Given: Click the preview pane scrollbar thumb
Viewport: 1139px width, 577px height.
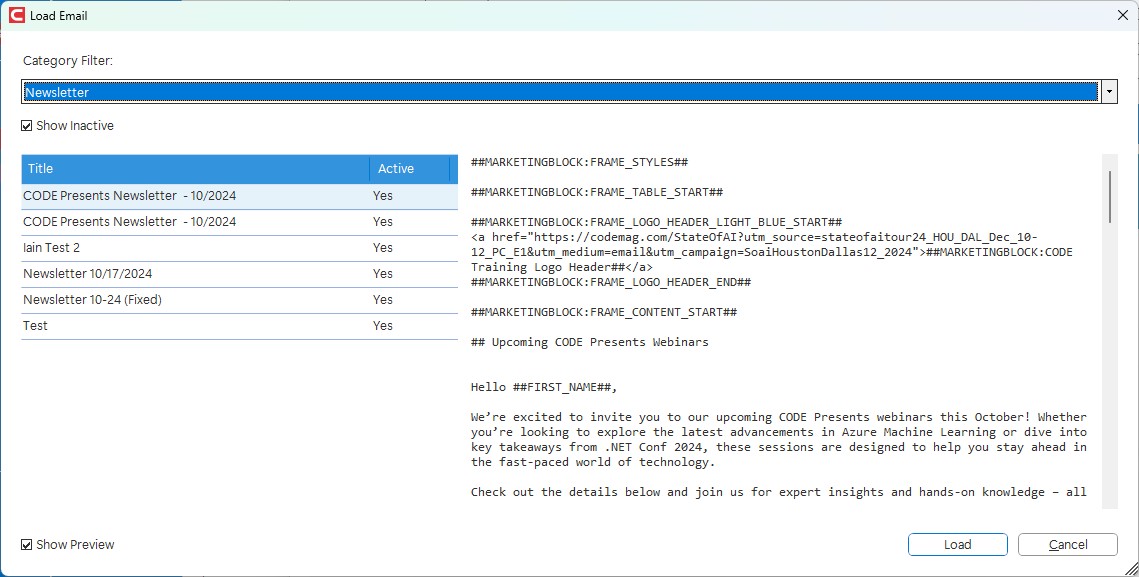Looking at the screenshot, I should 1109,196.
